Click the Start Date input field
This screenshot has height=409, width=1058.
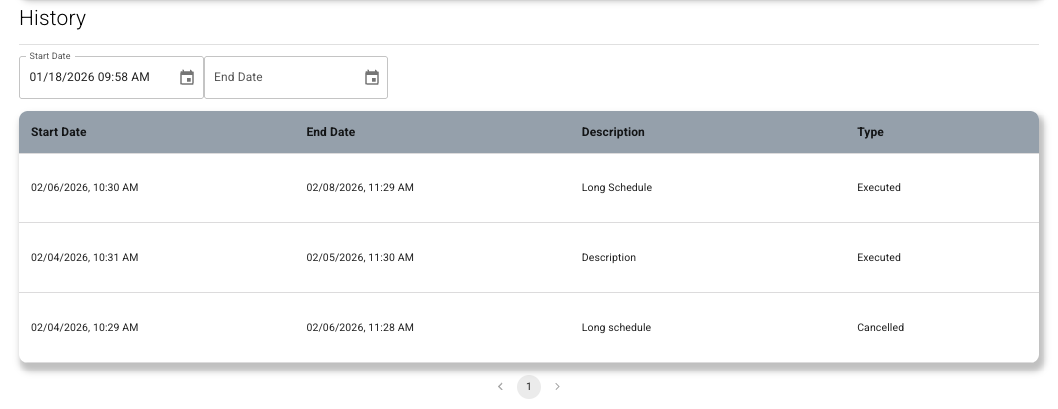95,78
